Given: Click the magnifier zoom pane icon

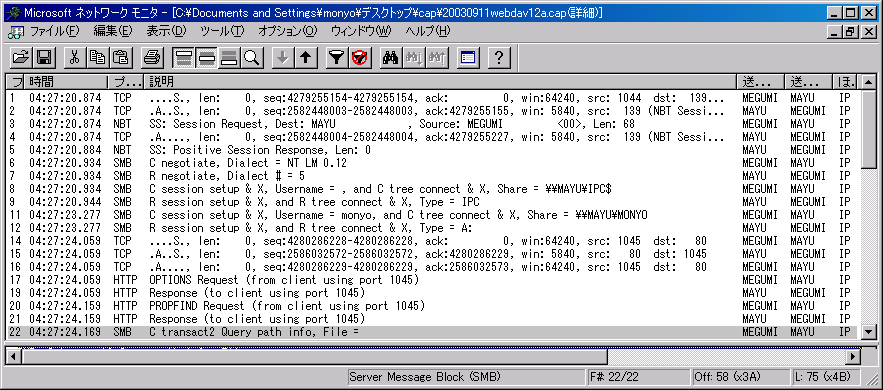Looking at the screenshot, I should pyautogui.click(x=252, y=57).
